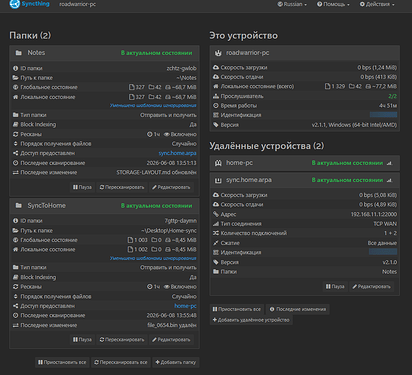Viewport: 412px width, 375px height.
Task: Click the sync.home.arpa connection count icon
Action: point(216,233)
